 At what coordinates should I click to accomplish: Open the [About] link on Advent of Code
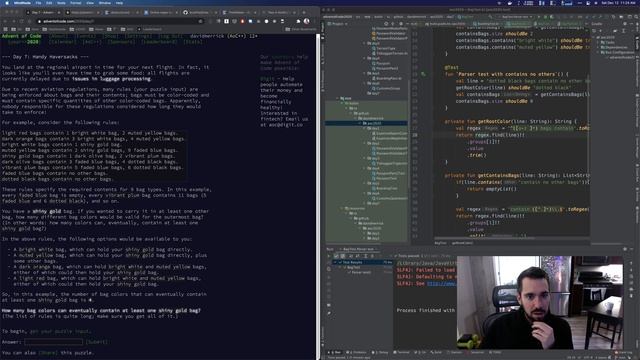(x=58, y=36)
